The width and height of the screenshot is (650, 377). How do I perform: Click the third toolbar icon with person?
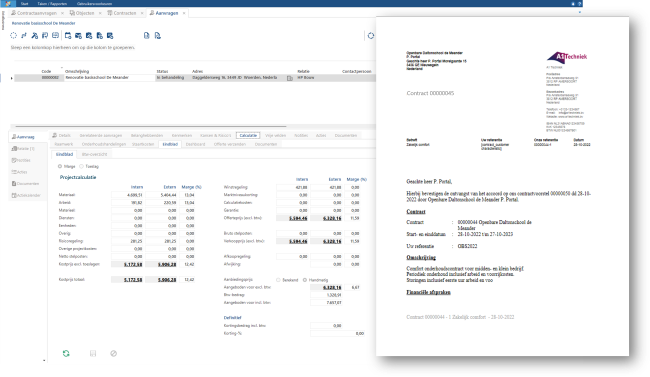35,36
